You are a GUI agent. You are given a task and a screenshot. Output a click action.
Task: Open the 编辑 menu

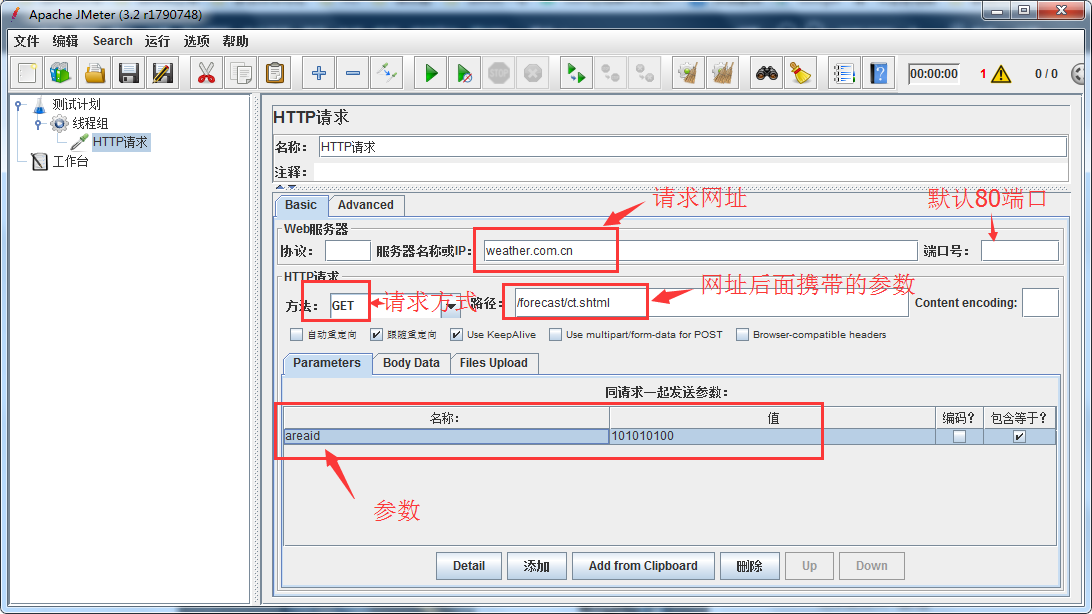[65, 41]
